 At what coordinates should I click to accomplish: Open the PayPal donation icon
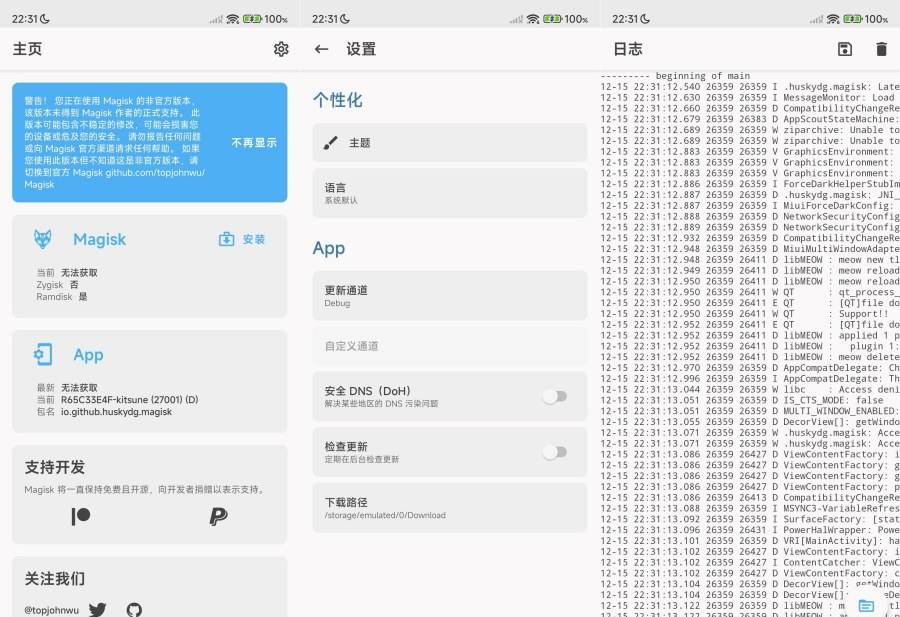coord(218,516)
